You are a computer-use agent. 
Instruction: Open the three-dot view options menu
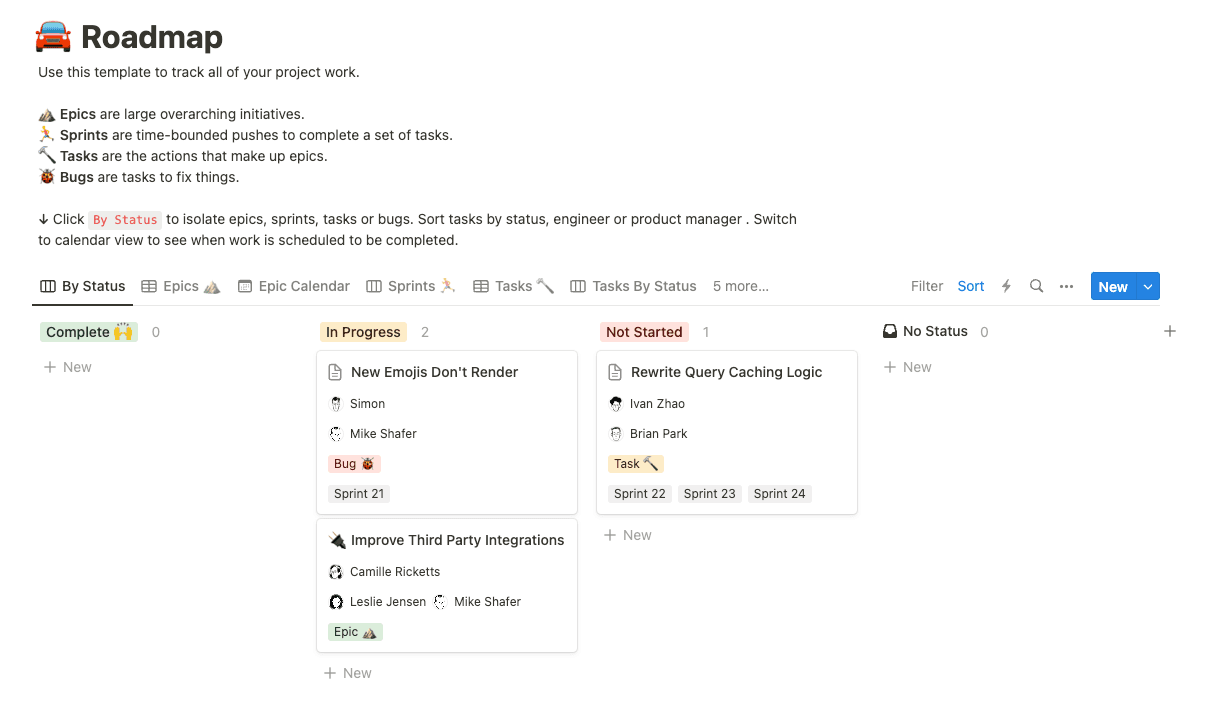pos(1066,286)
